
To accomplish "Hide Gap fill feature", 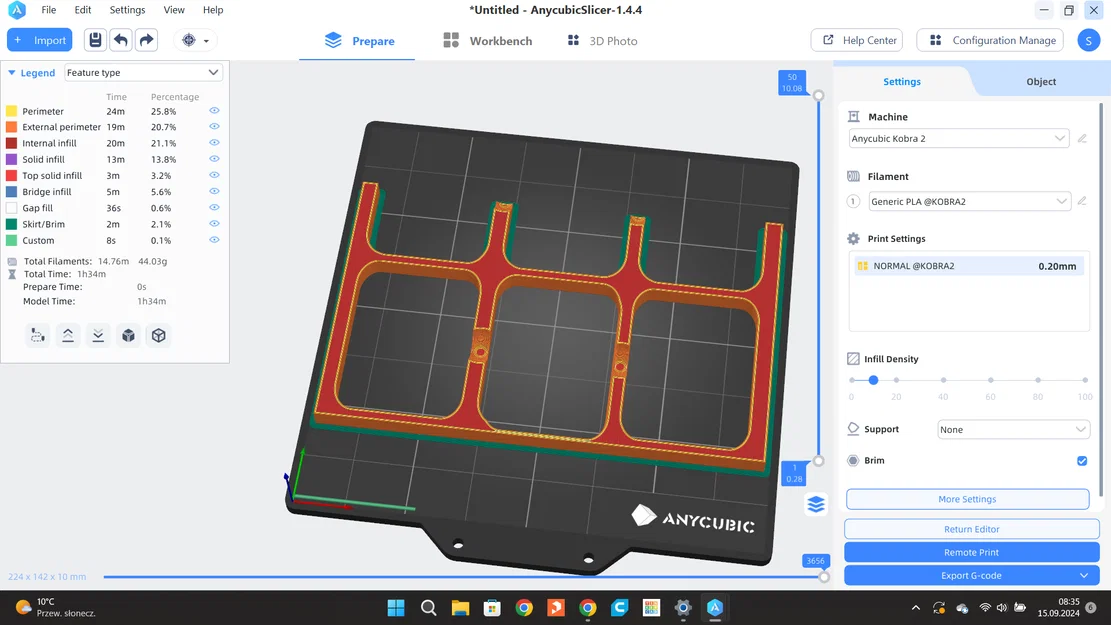I will pyautogui.click(x=214, y=208).
